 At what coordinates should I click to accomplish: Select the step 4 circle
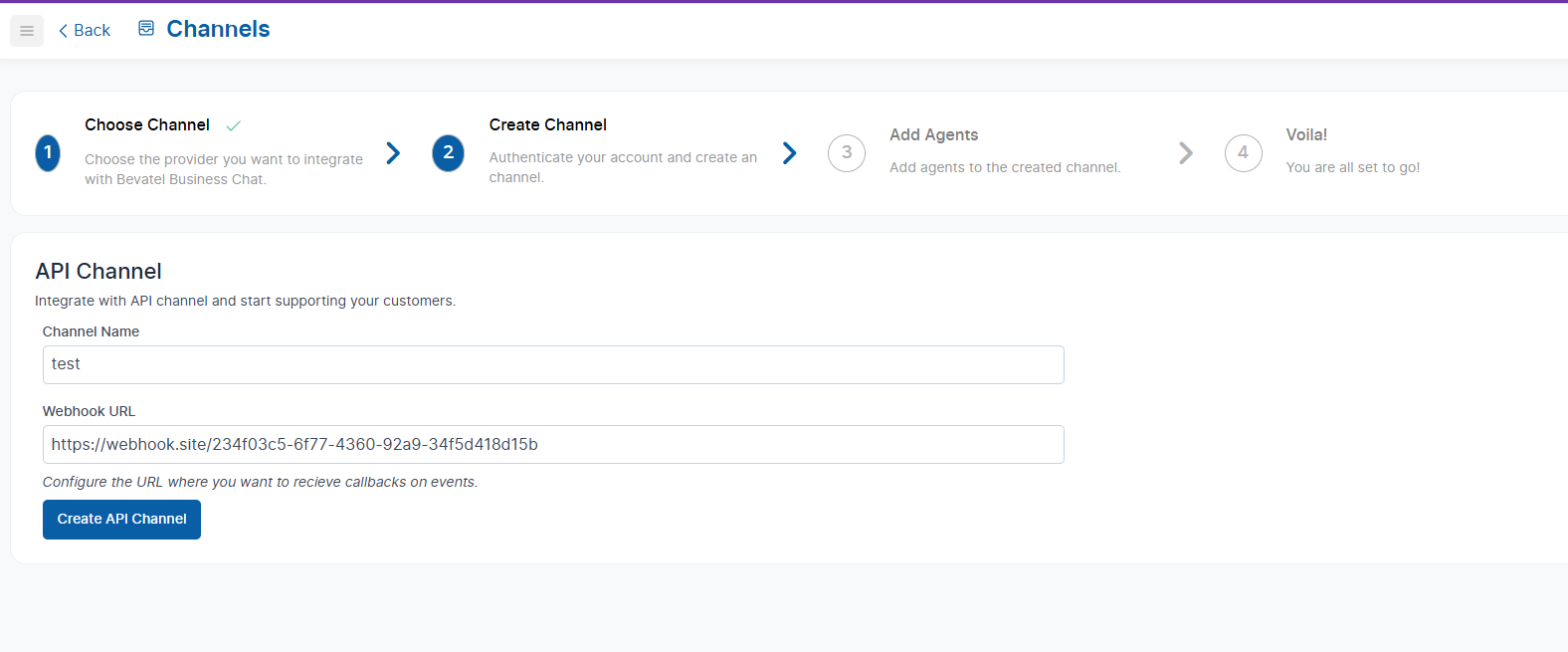(x=1243, y=153)
